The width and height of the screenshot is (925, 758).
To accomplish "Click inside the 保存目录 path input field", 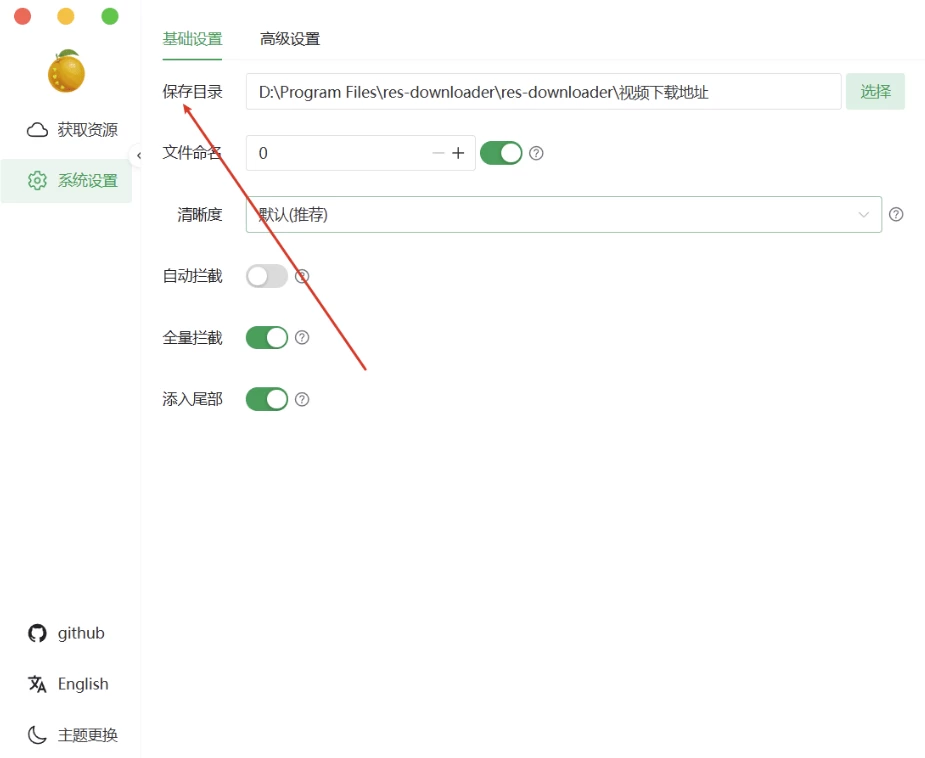I will pyautogui.click(x=540, y=91).
